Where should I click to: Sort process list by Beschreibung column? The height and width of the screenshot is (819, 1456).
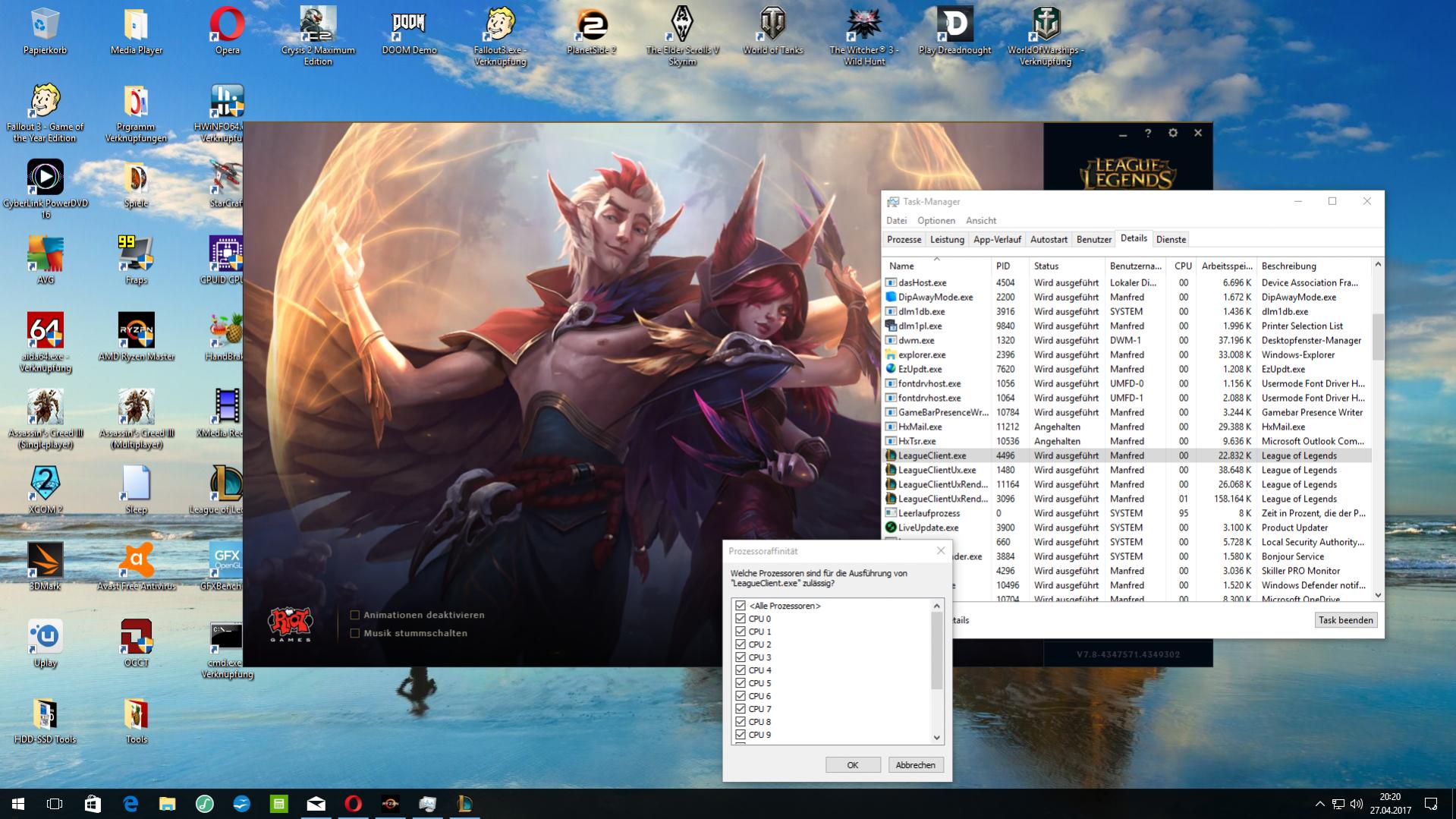pyautogui.click(x=1314, y=266)
